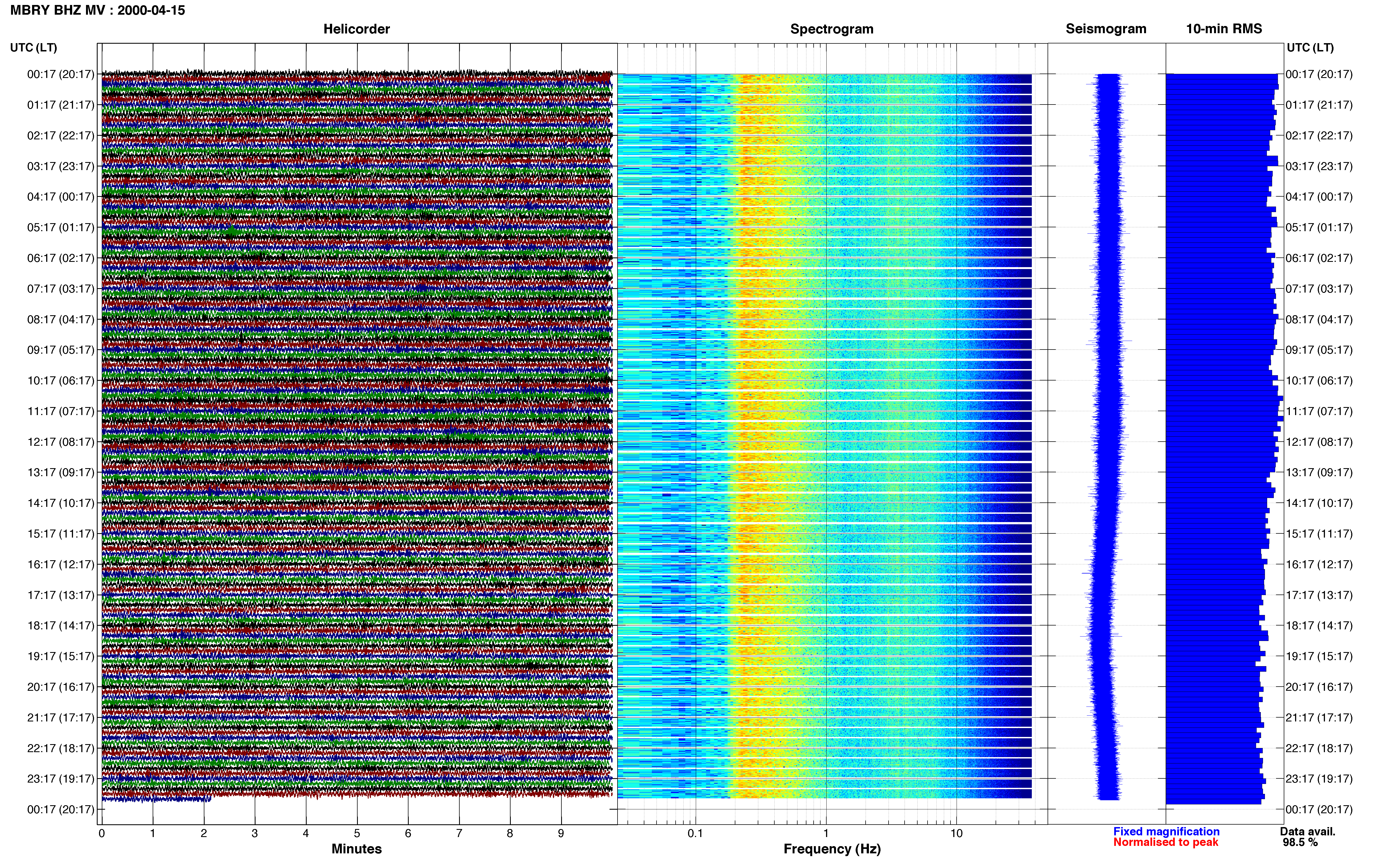
Task: Click left time label '03:17 (23:17)'
Action: pyautogui.click(x=61, y=166)
